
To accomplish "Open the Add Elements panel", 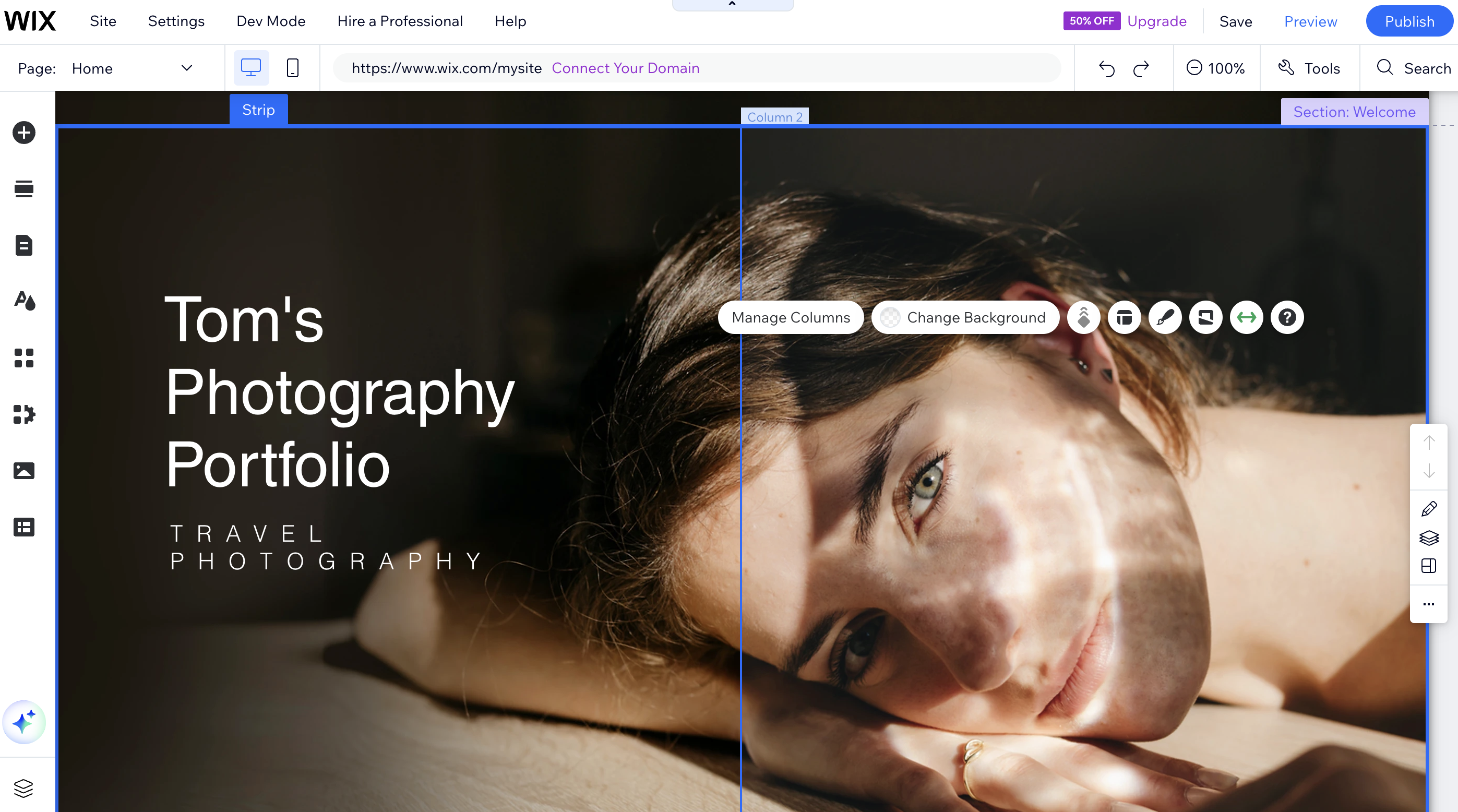I will point(24,133).
